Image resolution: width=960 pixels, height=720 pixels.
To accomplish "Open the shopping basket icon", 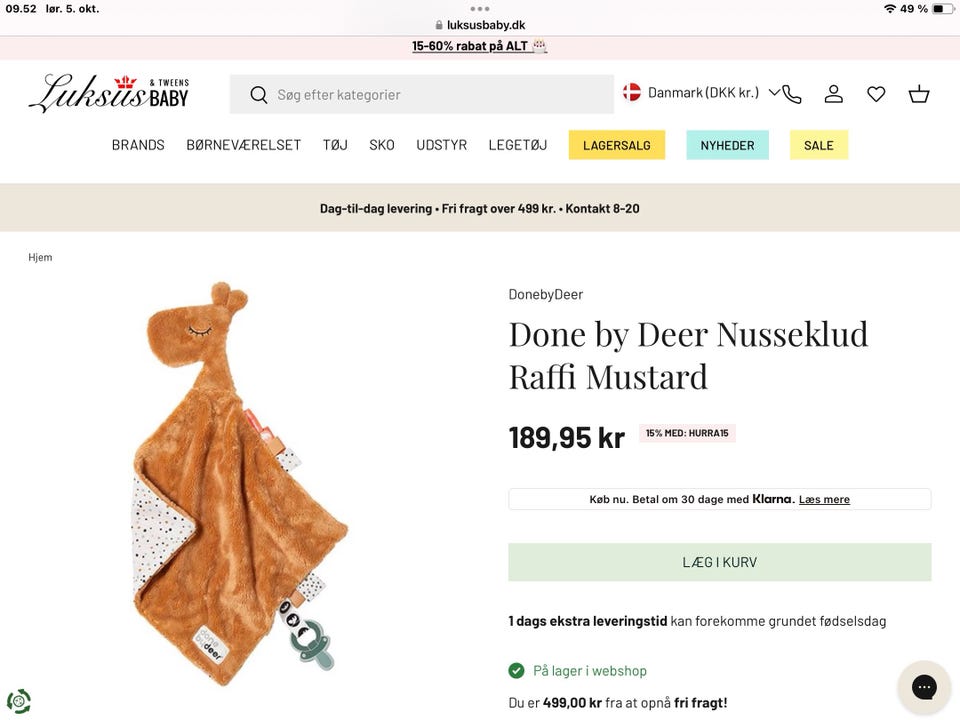I will tap(919, 94).
